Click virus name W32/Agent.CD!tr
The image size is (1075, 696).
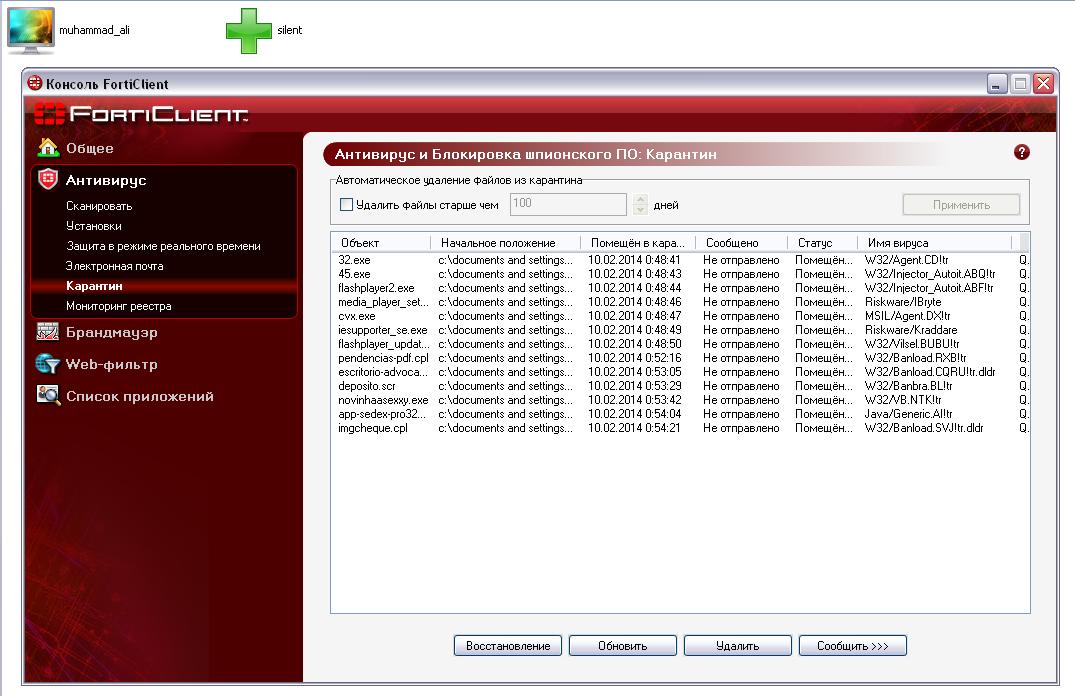pyautogui.click(x=906, y=260)
